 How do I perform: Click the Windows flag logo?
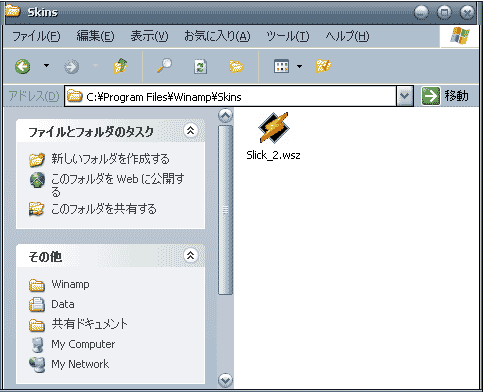pos(460,36)
